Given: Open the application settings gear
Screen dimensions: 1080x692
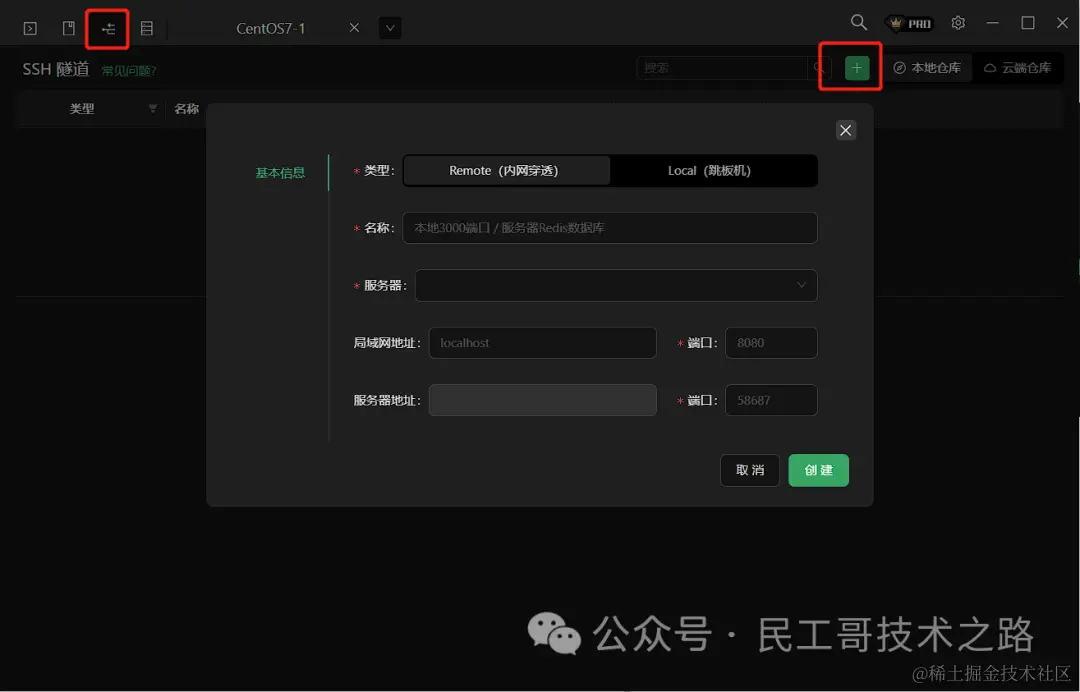Looking at the screenshot, I should tap(958, 22).
